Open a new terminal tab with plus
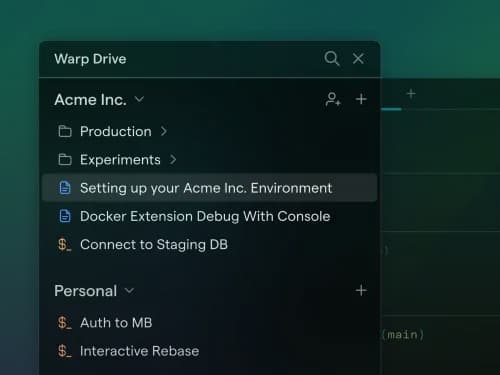Image resolution: width=500 pixels, height=375 pixels. tap(411, 94)
